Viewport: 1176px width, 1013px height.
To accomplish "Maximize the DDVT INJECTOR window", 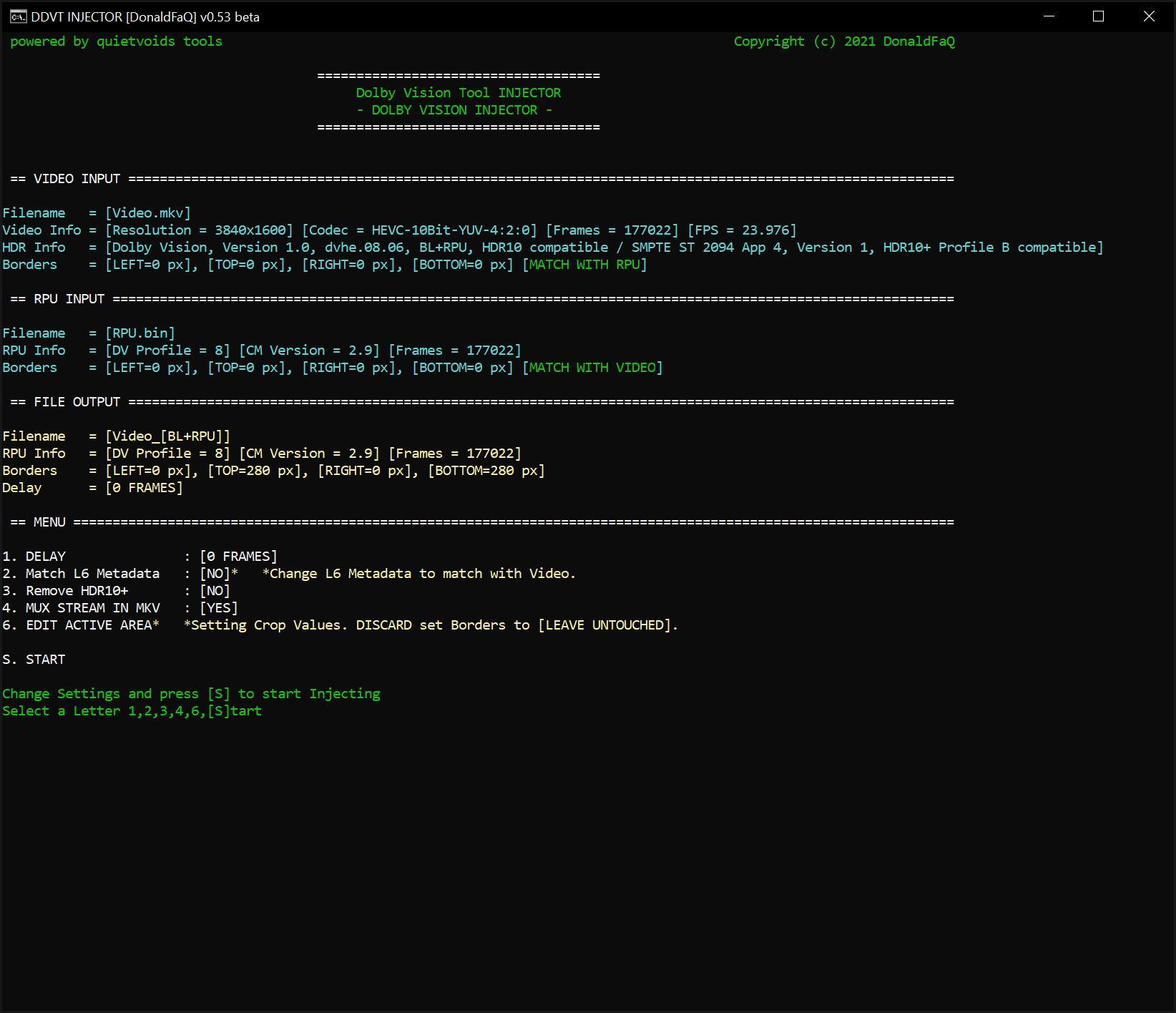I will click(1099, 16).
